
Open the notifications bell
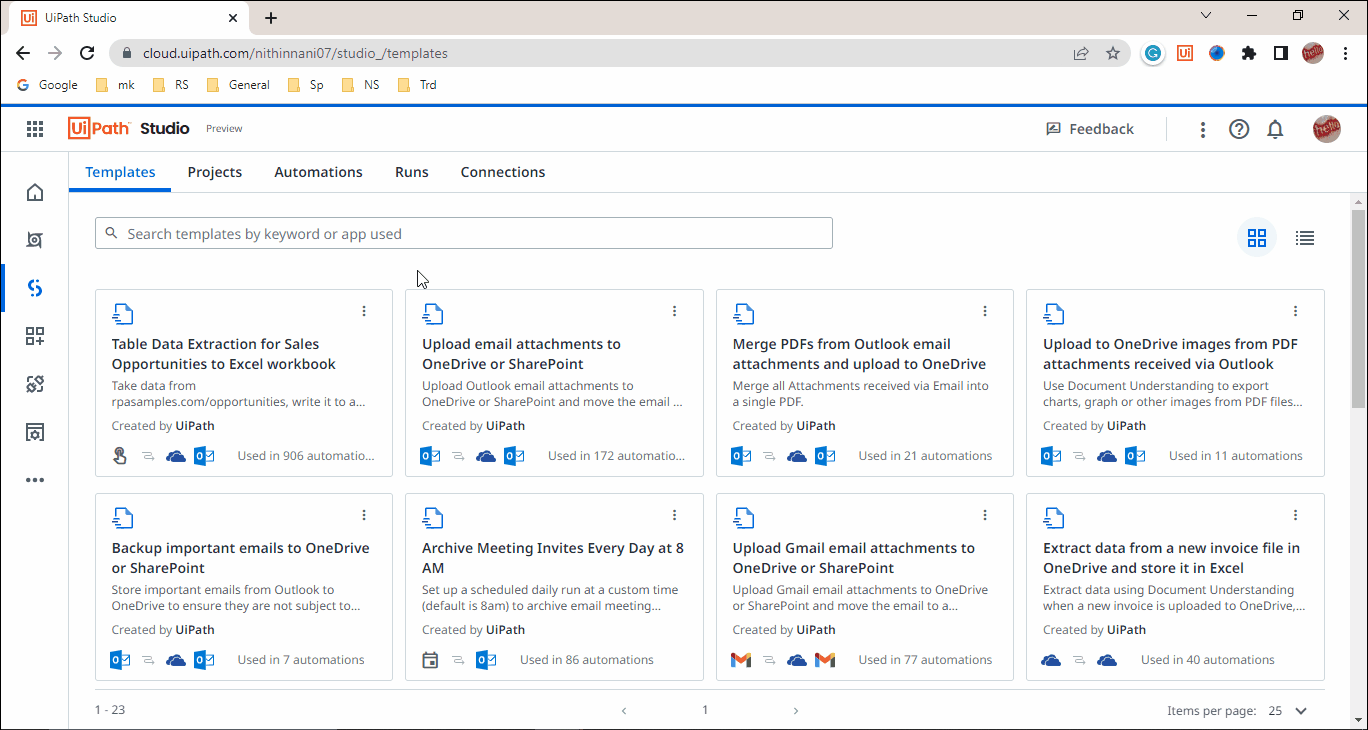[x=1275, y=129]
